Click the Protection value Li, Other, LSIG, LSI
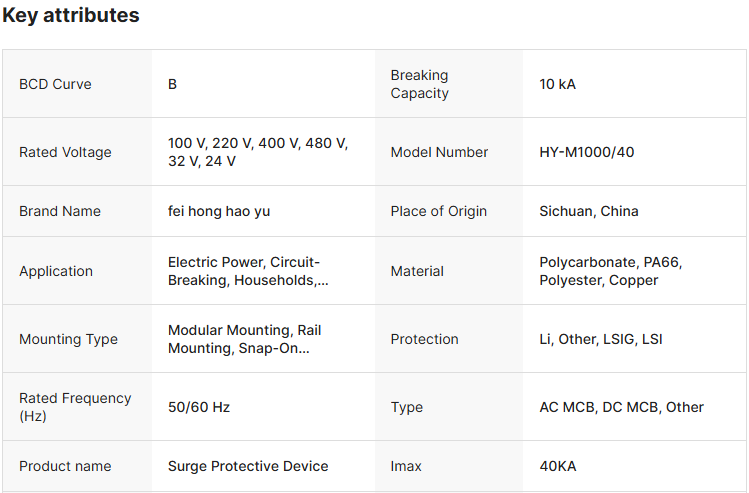Viewport: 749px width, 493px height. [x=601, y=339]
